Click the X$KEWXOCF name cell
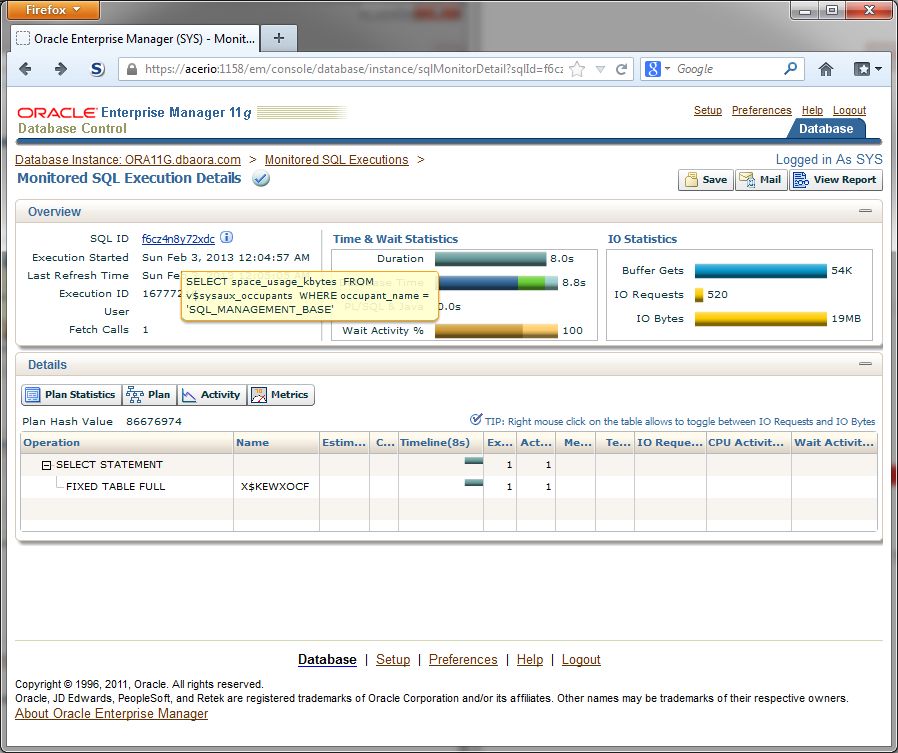898x753 pixels. [275, 487]
